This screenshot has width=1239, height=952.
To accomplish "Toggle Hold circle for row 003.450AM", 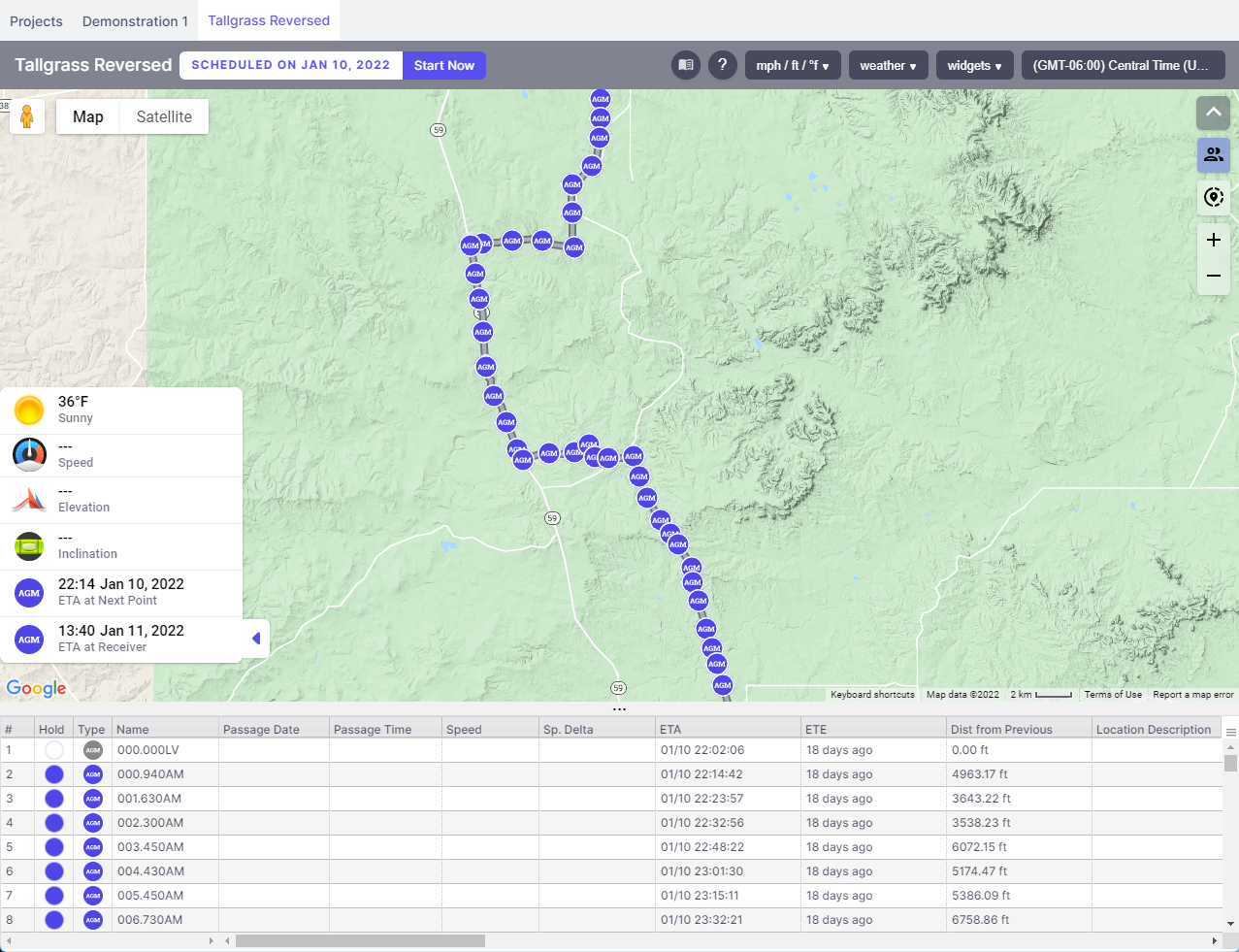I will click(x=54, y=847).
